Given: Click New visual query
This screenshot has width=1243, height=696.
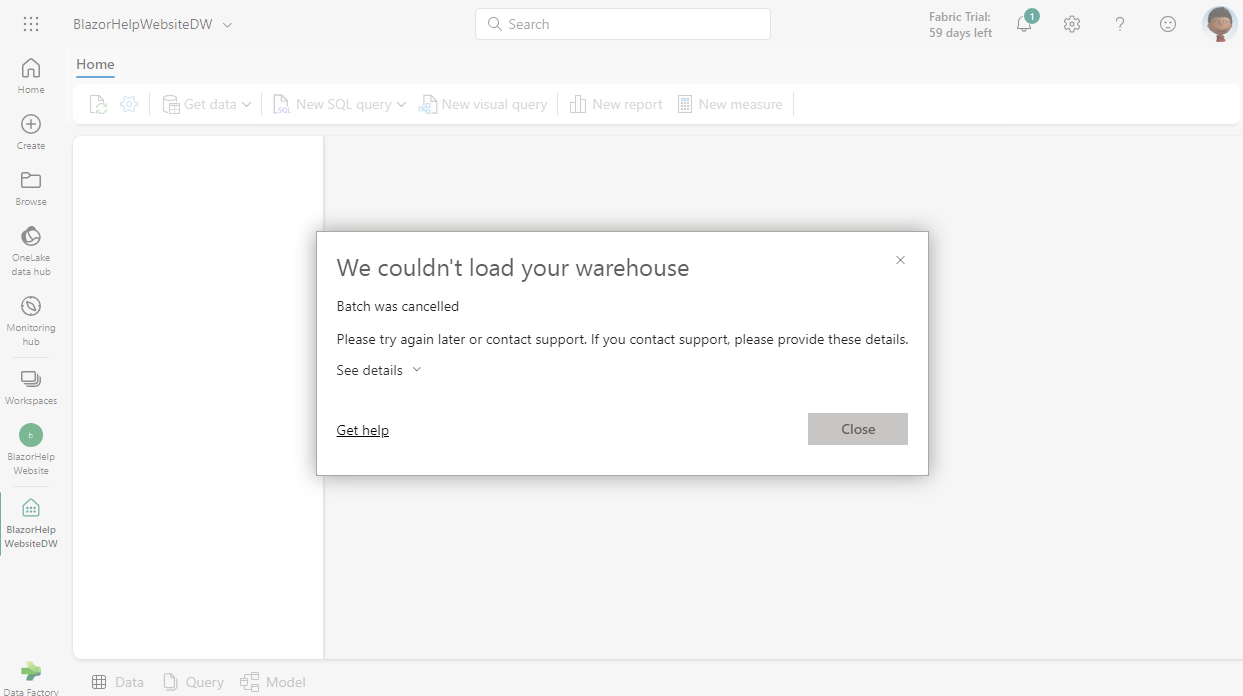Looking at the screenshot, I should click(x=483, y=104).
